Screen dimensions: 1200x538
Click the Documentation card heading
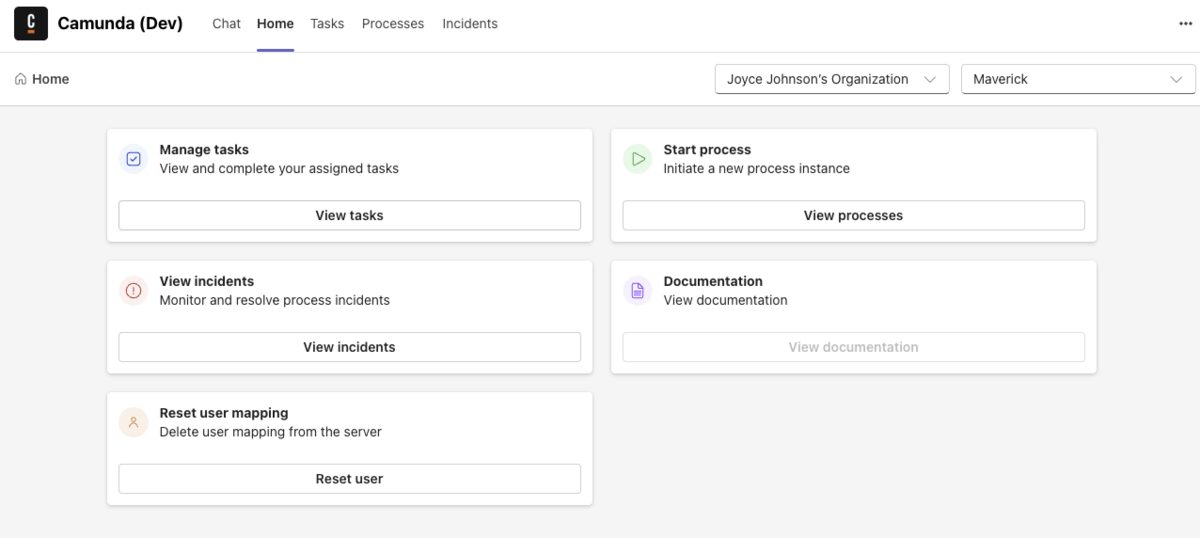pyautogui.click(x=713, y=282)
